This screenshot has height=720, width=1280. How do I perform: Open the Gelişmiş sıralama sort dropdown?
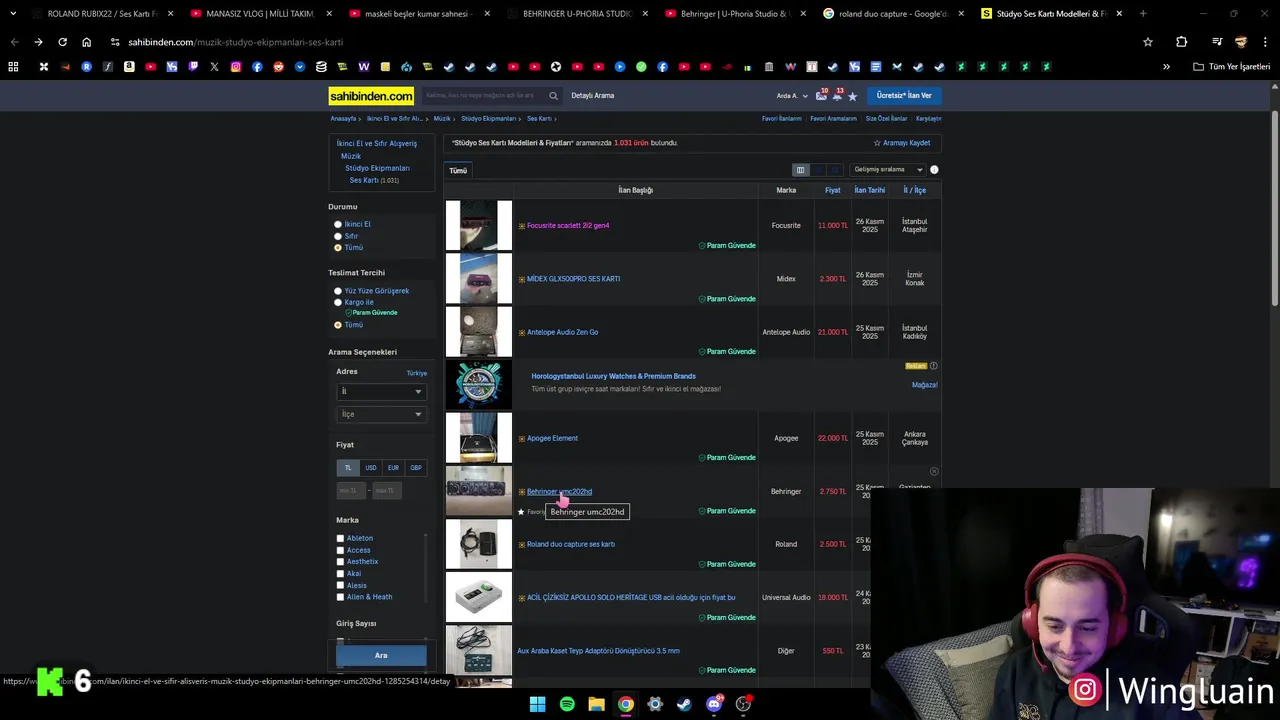888,170
